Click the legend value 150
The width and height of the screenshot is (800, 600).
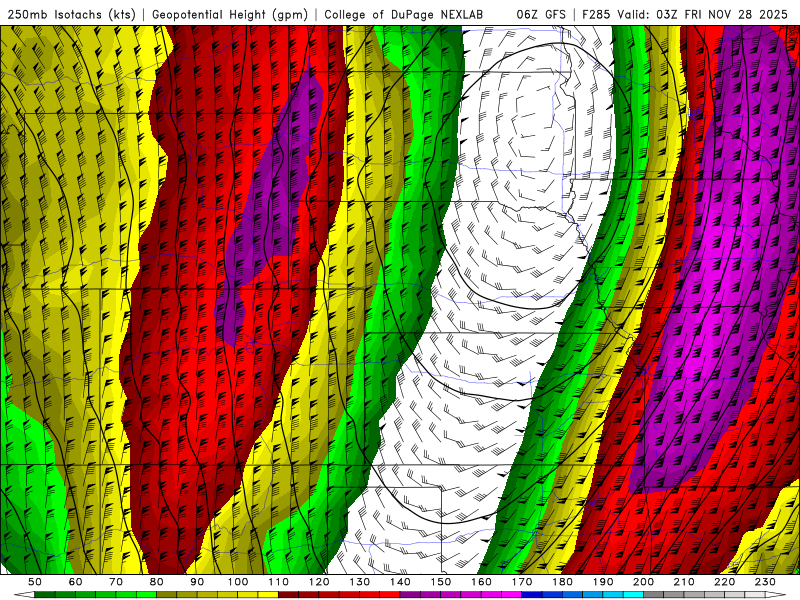[441, 582]
